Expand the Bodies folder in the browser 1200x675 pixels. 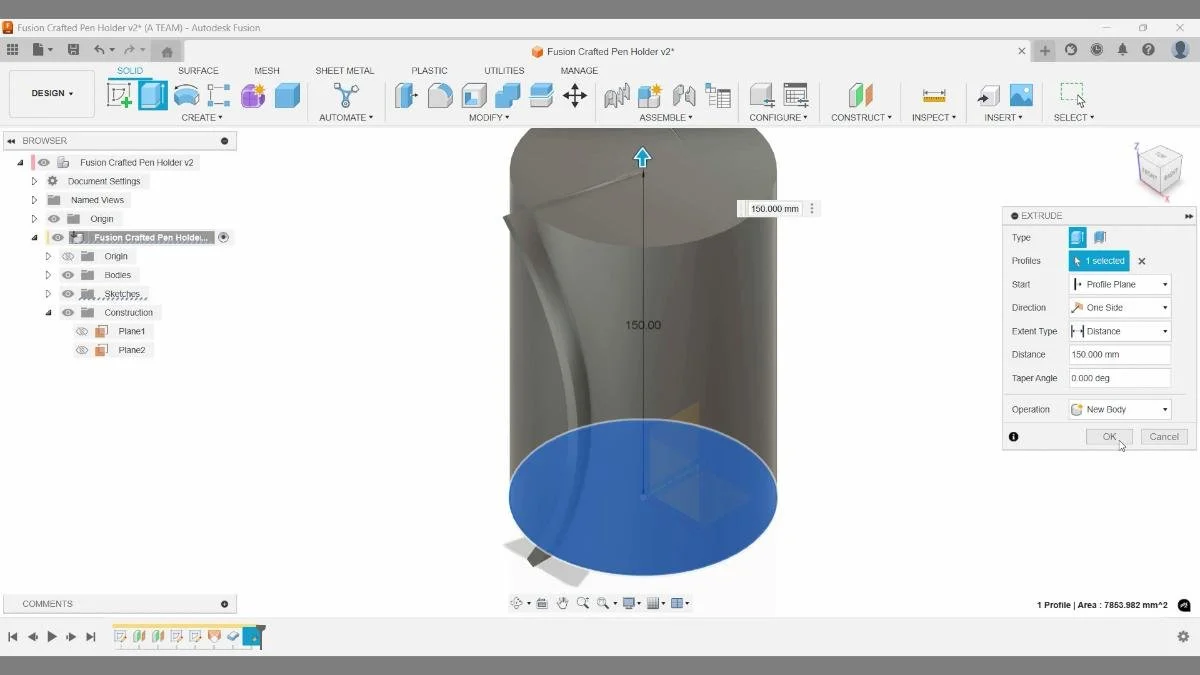(x=47, y=274)
